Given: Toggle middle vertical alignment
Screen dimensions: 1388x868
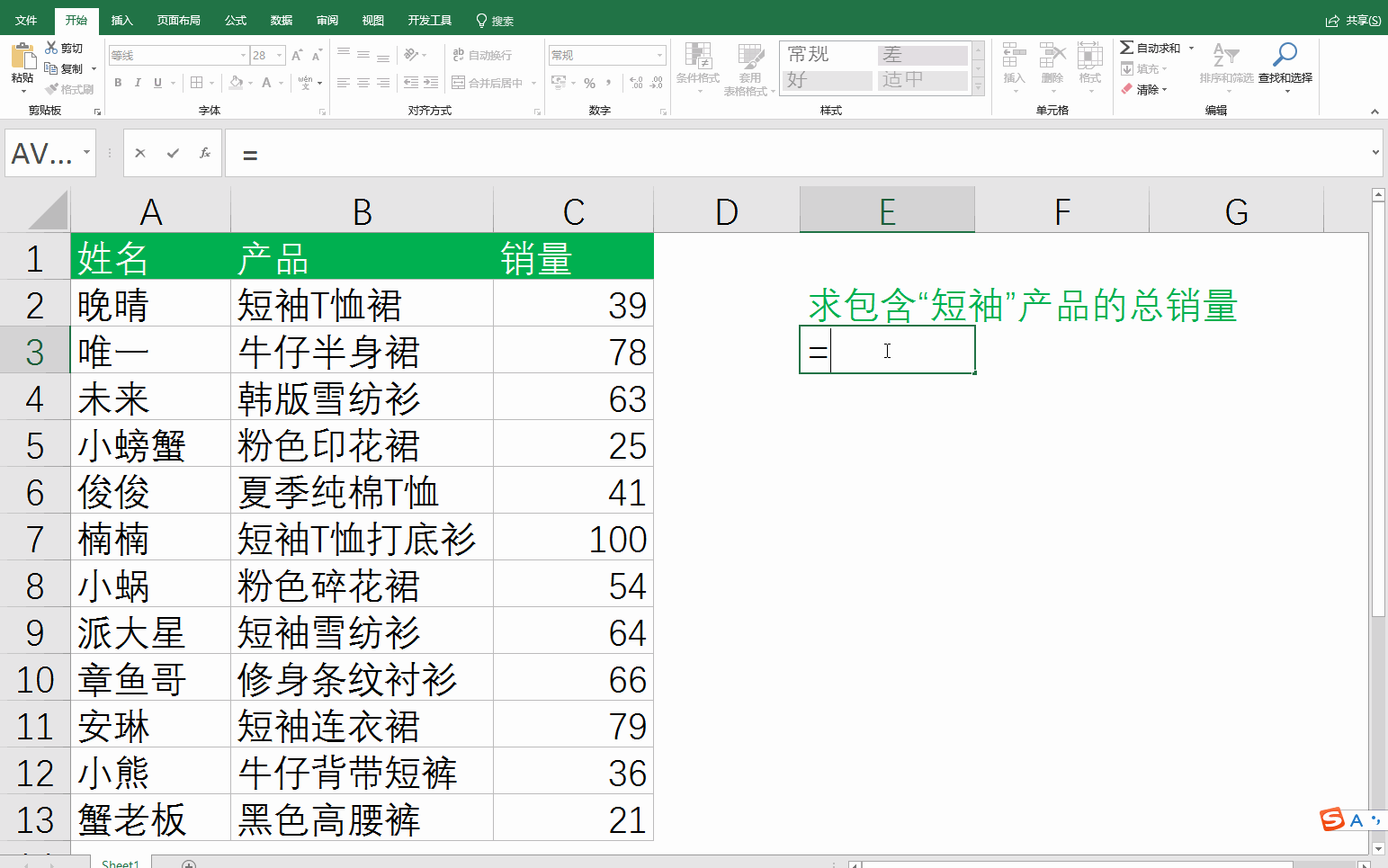Looking at the screenshot, I should tap(363, 55).
